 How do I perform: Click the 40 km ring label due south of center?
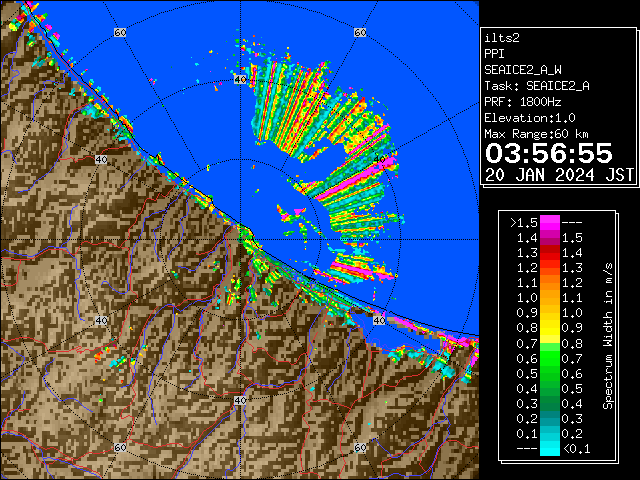[240, 400]
